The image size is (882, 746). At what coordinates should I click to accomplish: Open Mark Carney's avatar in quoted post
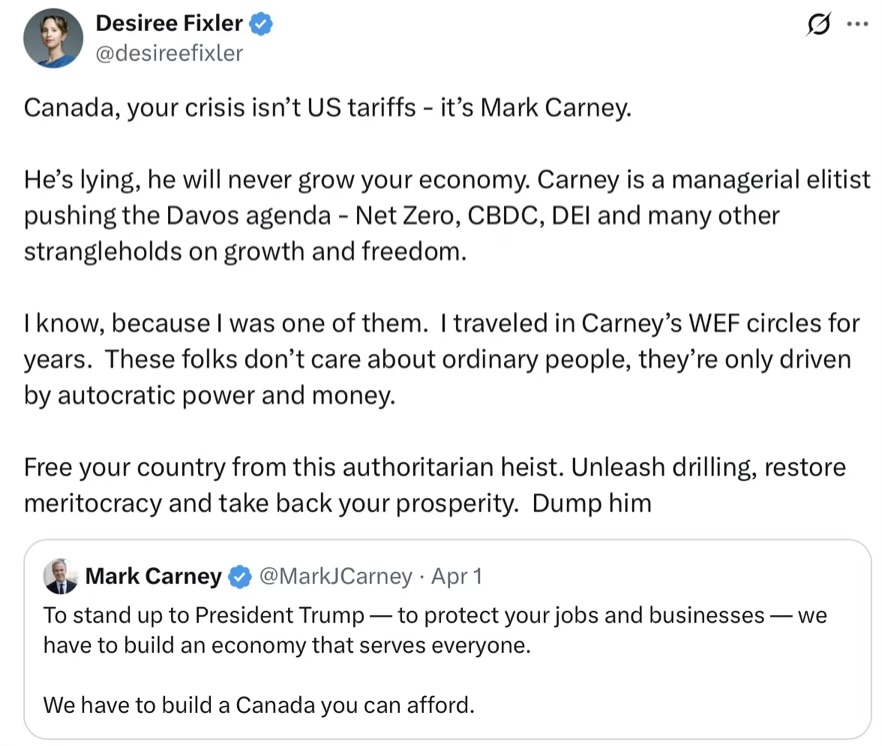(61, 577)
